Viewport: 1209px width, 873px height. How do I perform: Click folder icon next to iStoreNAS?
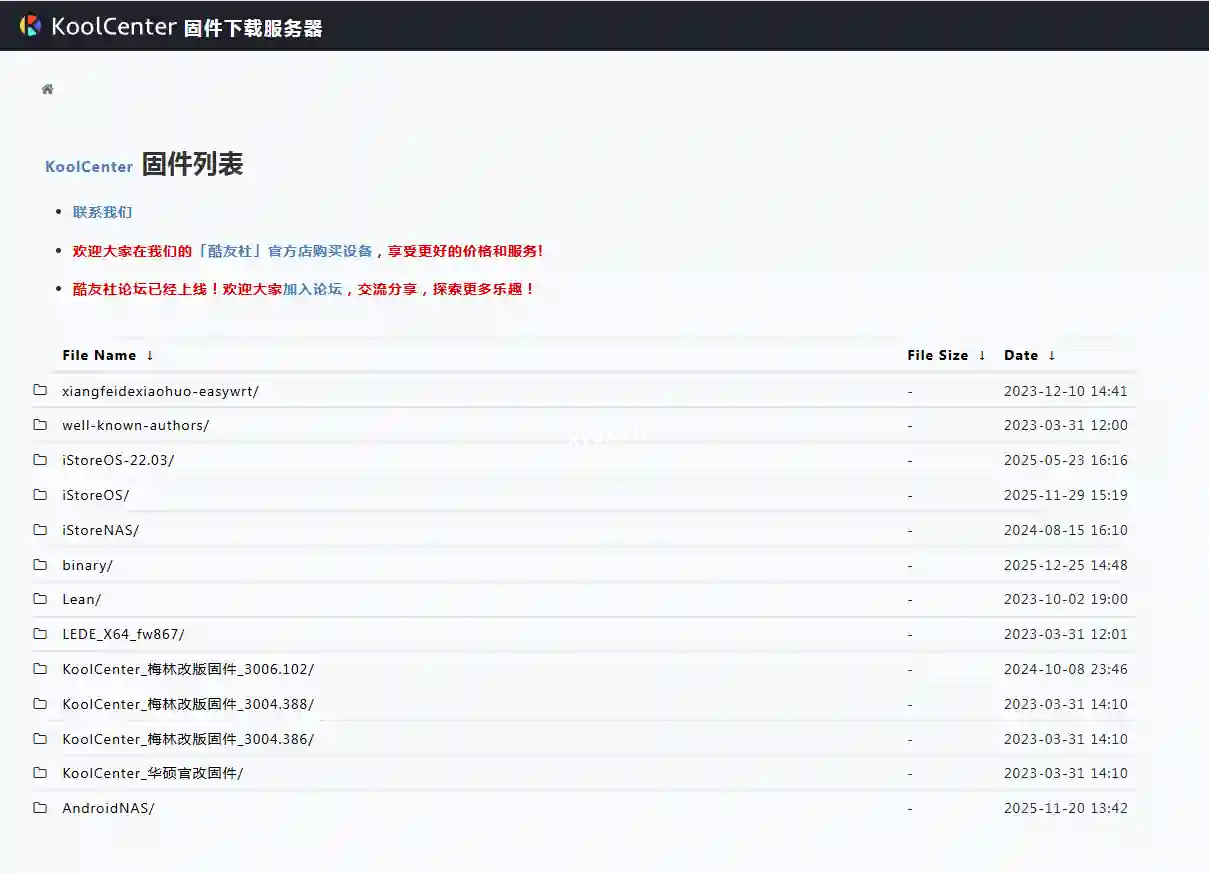[x=40, y=530]
